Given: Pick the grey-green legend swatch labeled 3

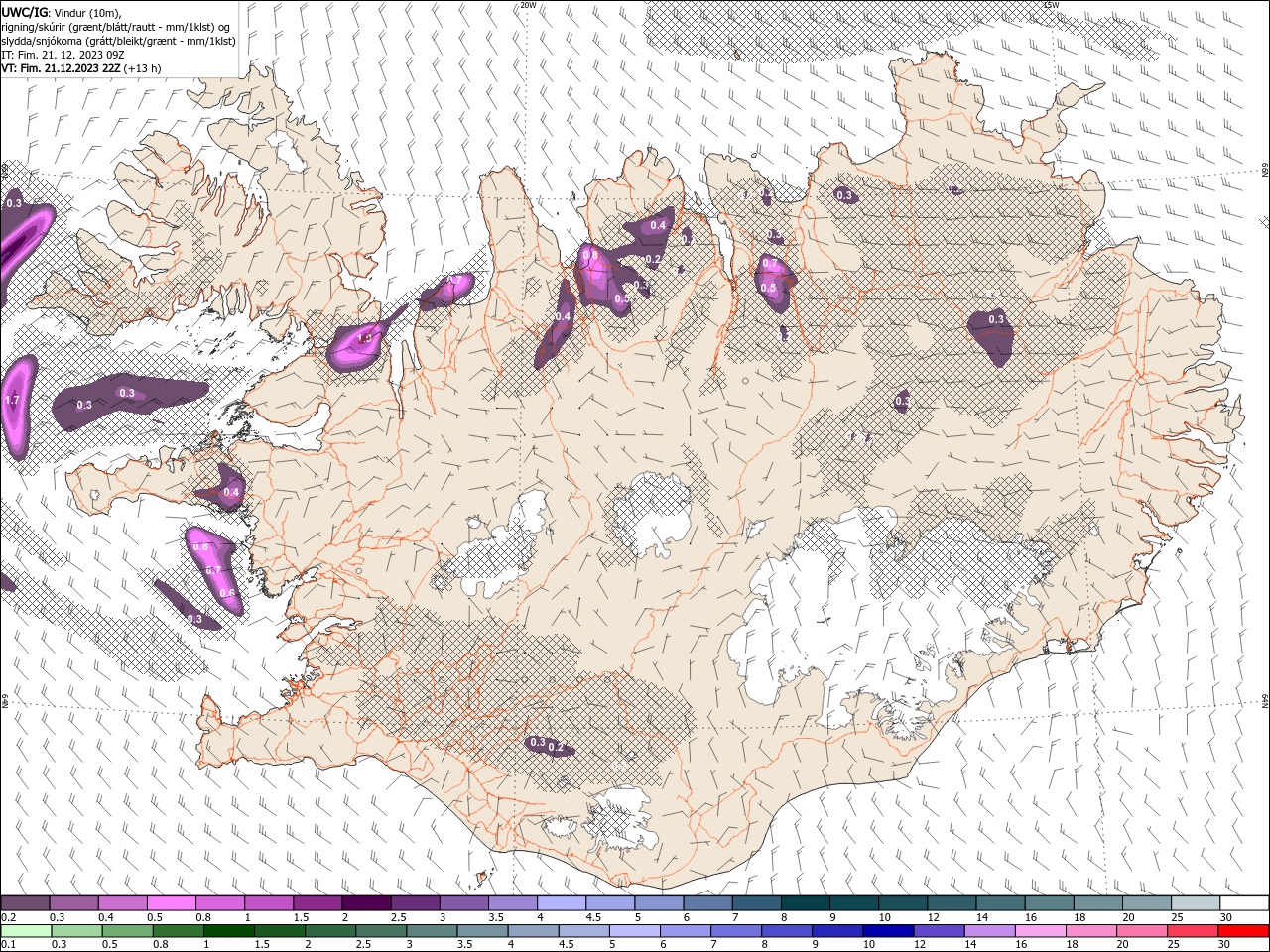Looking at the screenshot, I should (431, 931).
